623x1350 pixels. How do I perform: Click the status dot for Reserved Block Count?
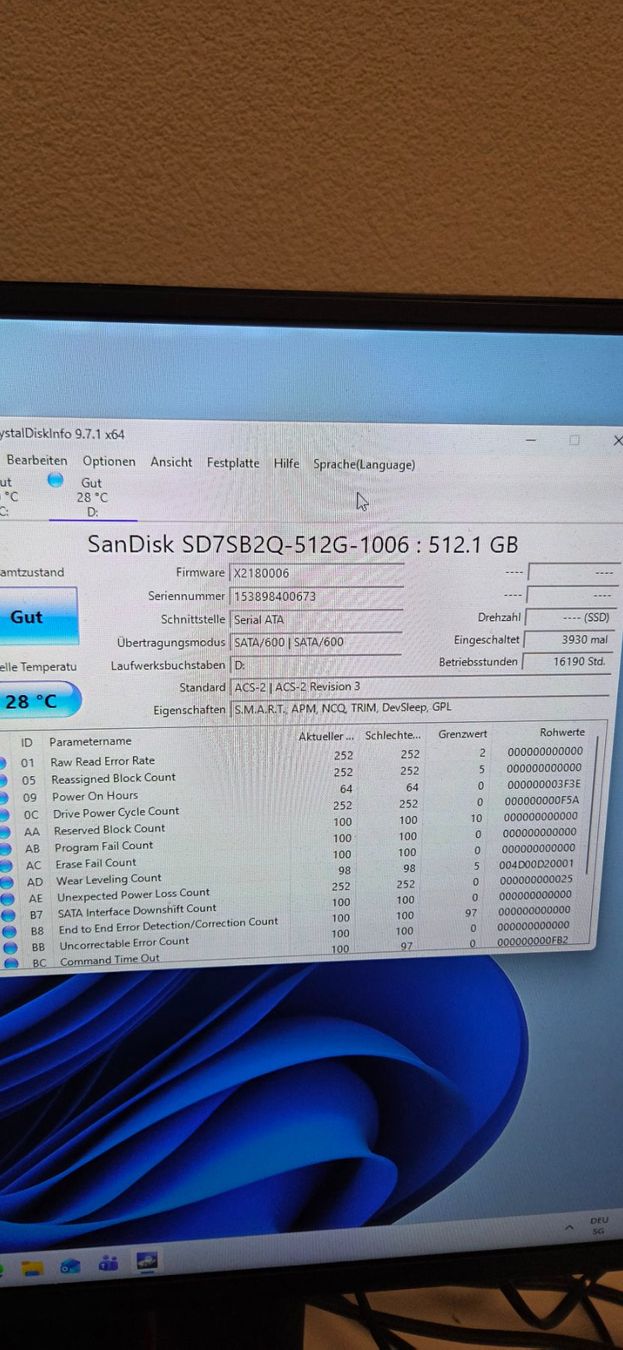tap(5, 830)
